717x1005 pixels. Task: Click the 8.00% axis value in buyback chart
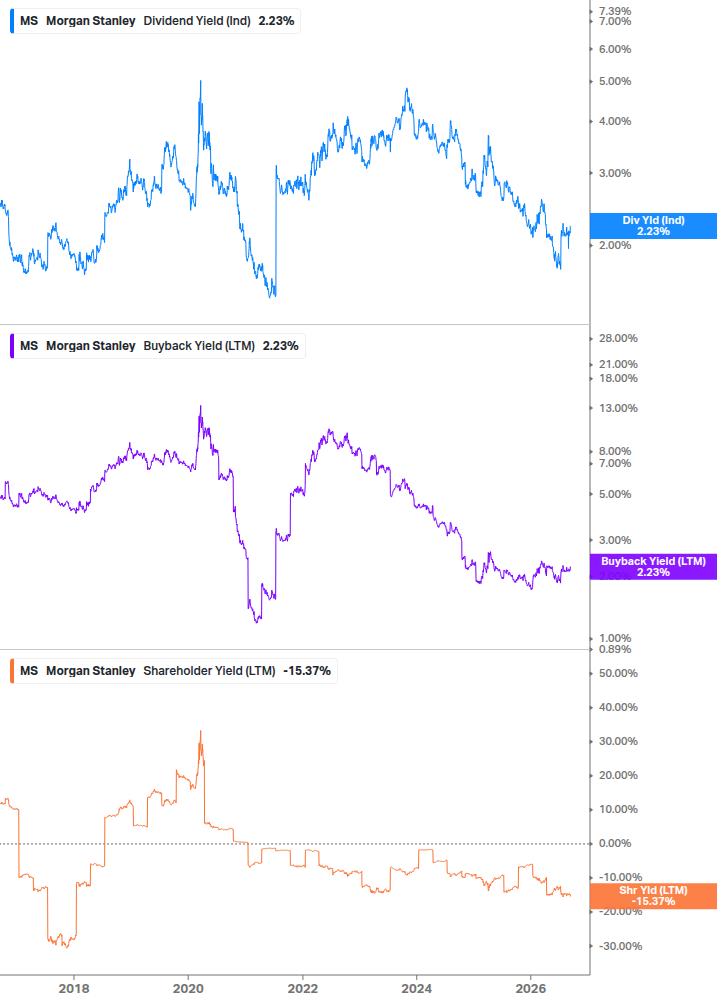(x=614, y=451)
